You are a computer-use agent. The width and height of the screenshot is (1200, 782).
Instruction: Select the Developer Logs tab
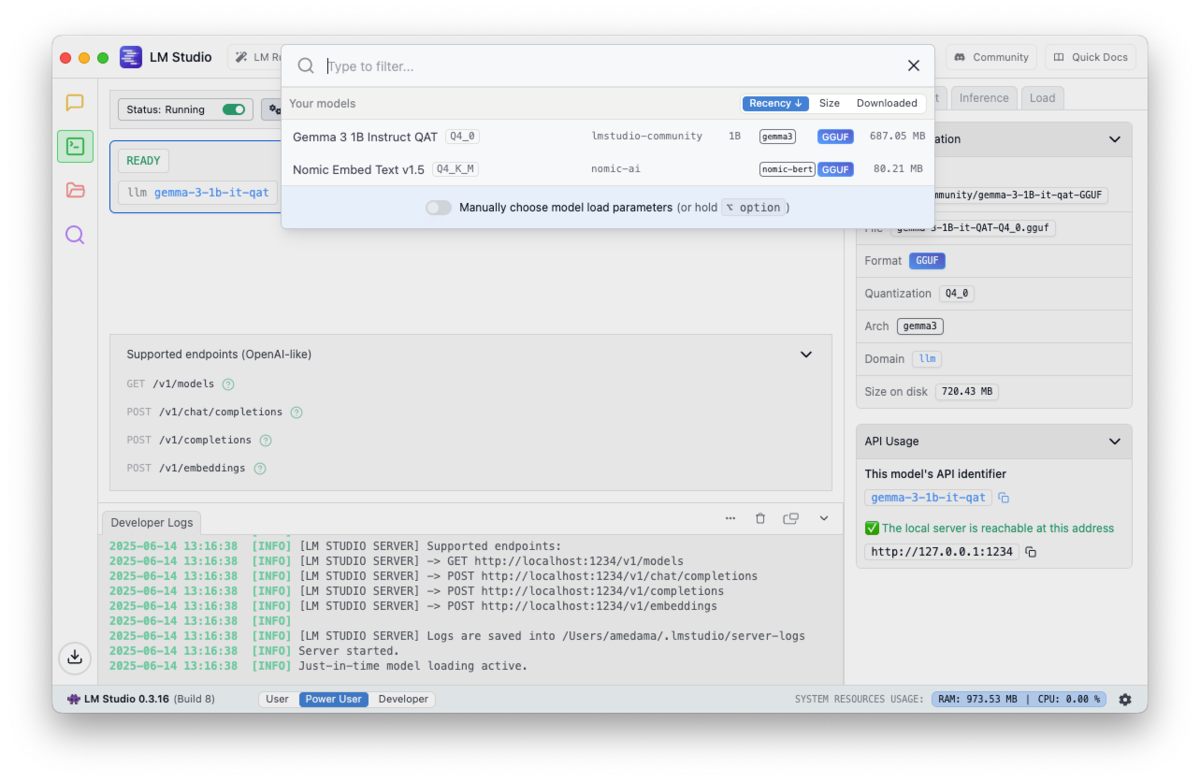pos(152,523)
